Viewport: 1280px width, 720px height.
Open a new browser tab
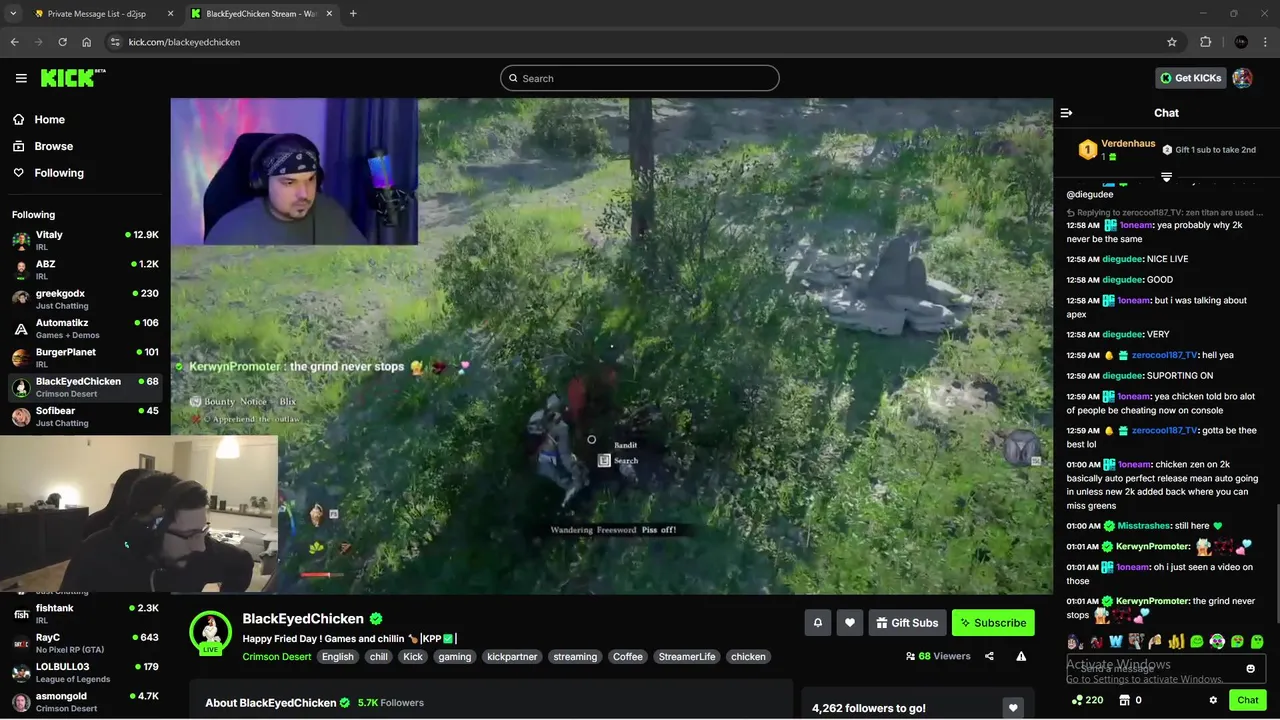click(x=353, y=14)
